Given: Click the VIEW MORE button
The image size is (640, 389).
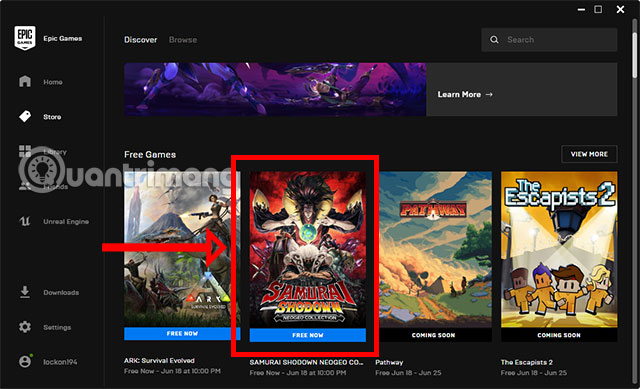Looking at the screenshot, I should pyautogui.click(x=589, y=154).
